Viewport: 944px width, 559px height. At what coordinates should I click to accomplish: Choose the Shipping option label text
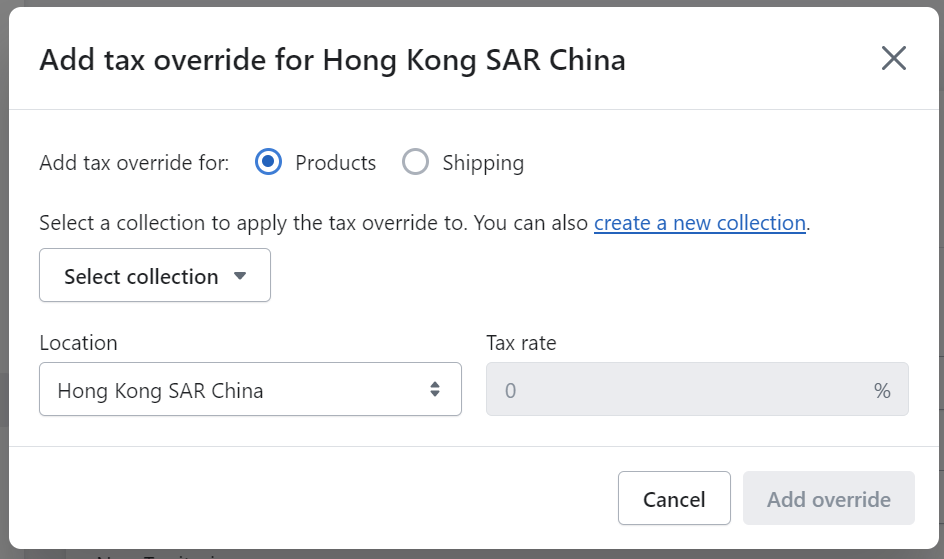point(483,162)
